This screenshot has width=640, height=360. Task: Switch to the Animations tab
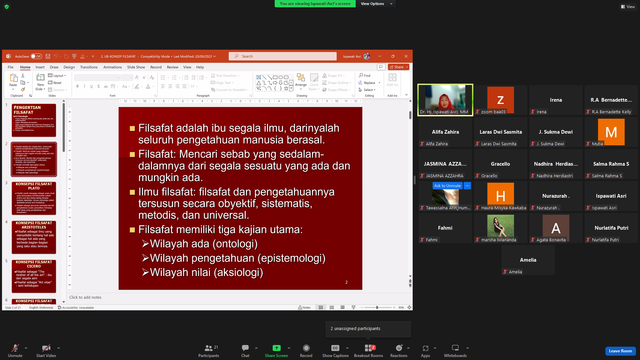coord(112,67)
